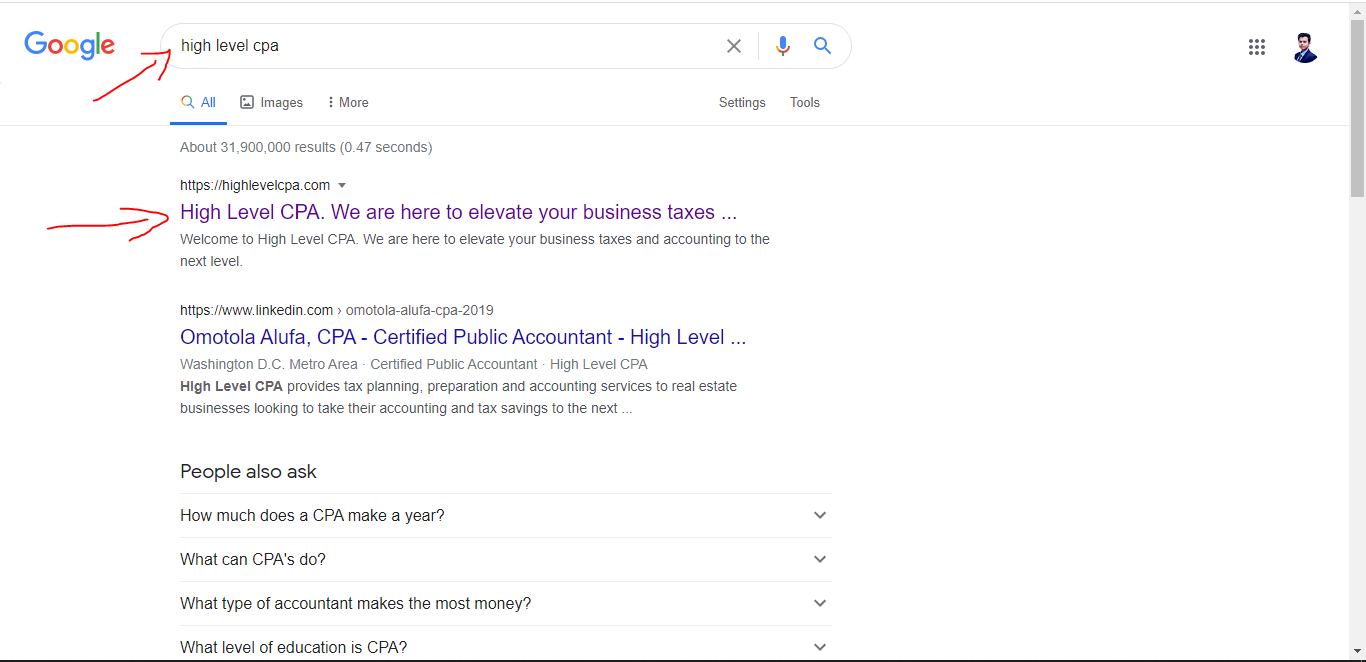Viewport: 1366px width, 662px height.
Task: Click LinkedIn snippet about tax planning services
Action: point(458,397)
